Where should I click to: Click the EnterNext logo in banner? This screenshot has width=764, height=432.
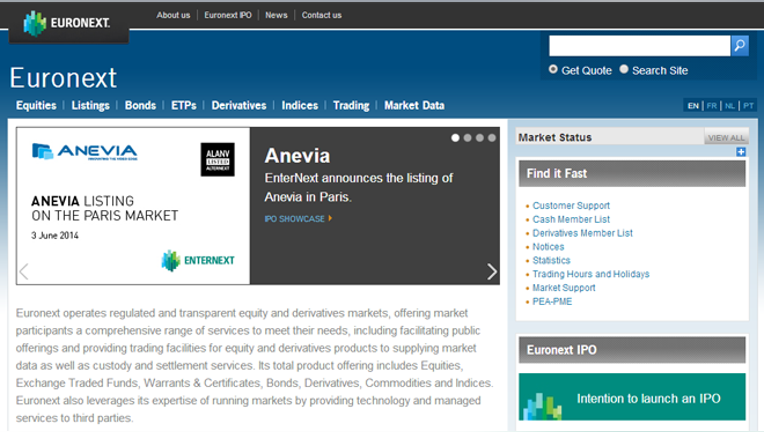(198, 261)
